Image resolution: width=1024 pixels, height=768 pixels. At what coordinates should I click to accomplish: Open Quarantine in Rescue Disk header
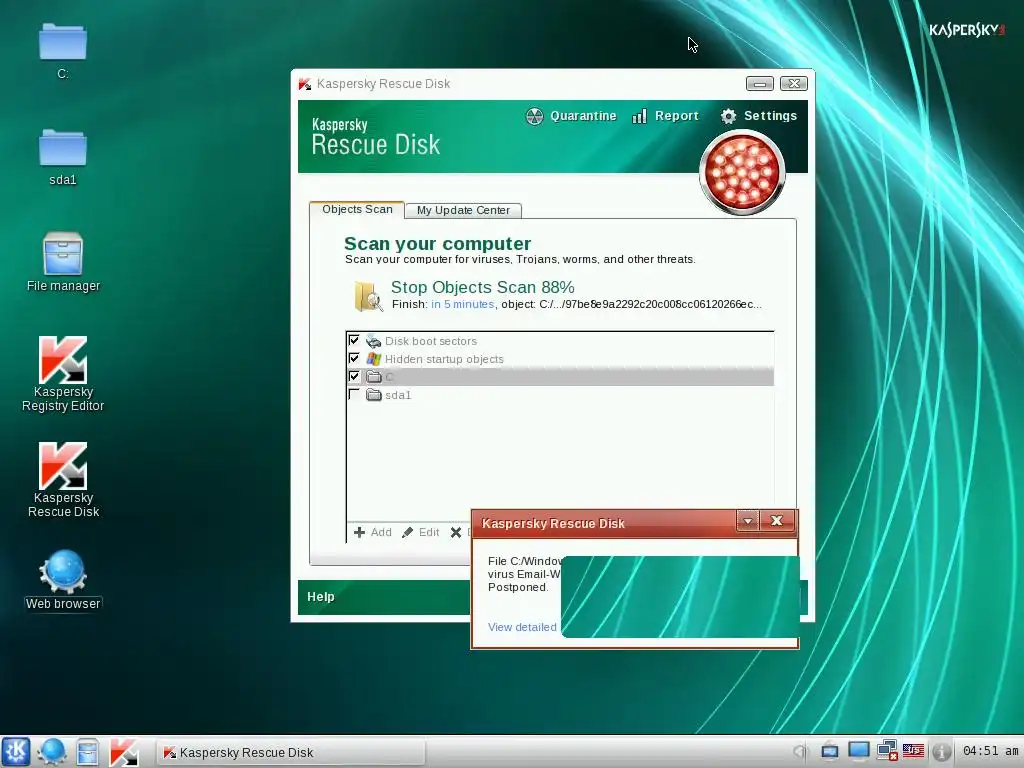tap(571, 116)
